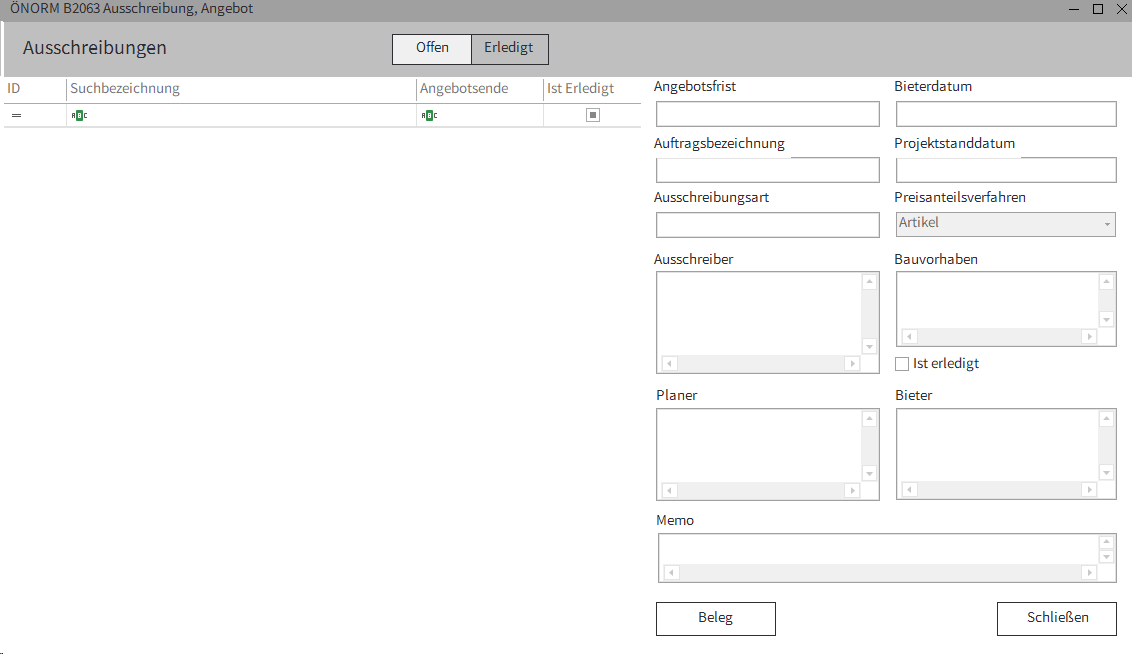Switch to the Offen tab
This screenshot has height=654, width=1132.
(431, 47)
